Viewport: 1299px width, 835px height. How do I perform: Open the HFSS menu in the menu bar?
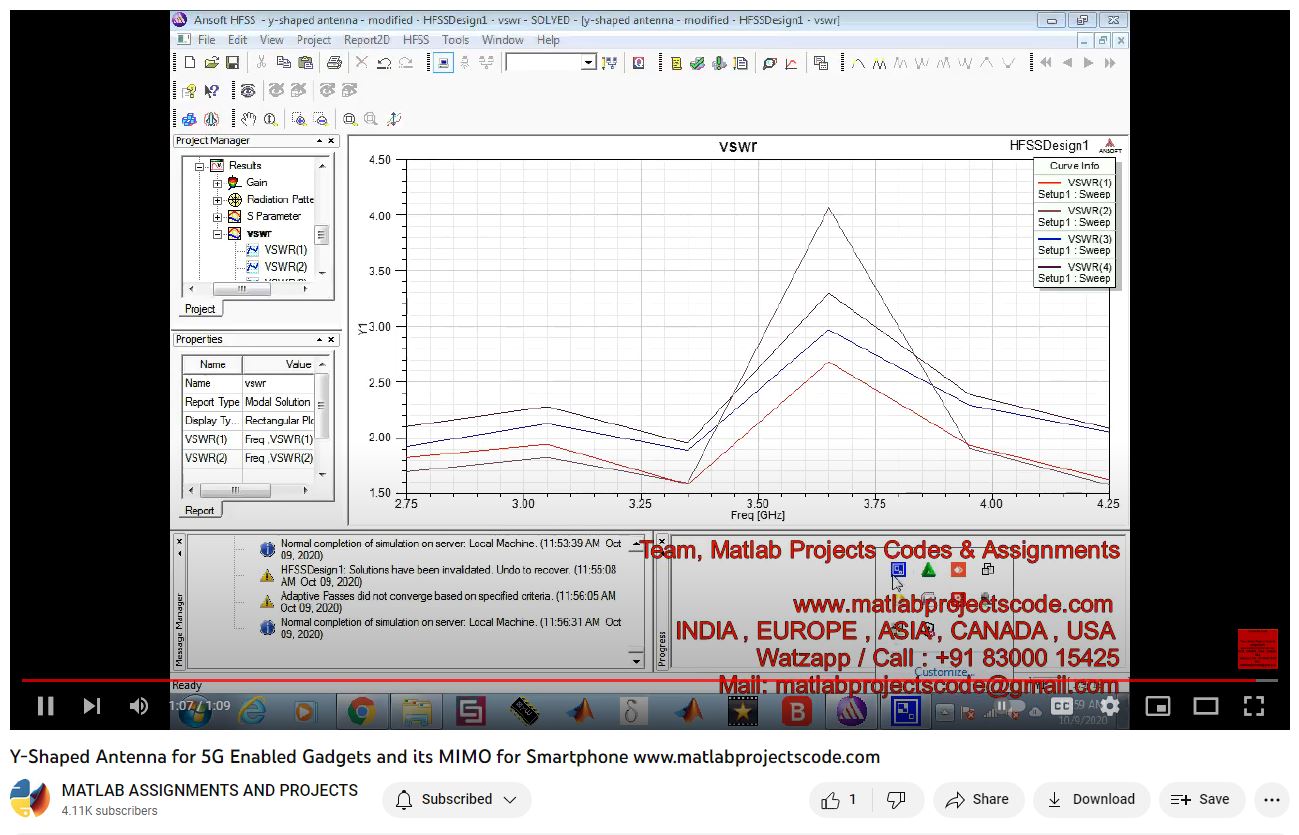point(416,40)
